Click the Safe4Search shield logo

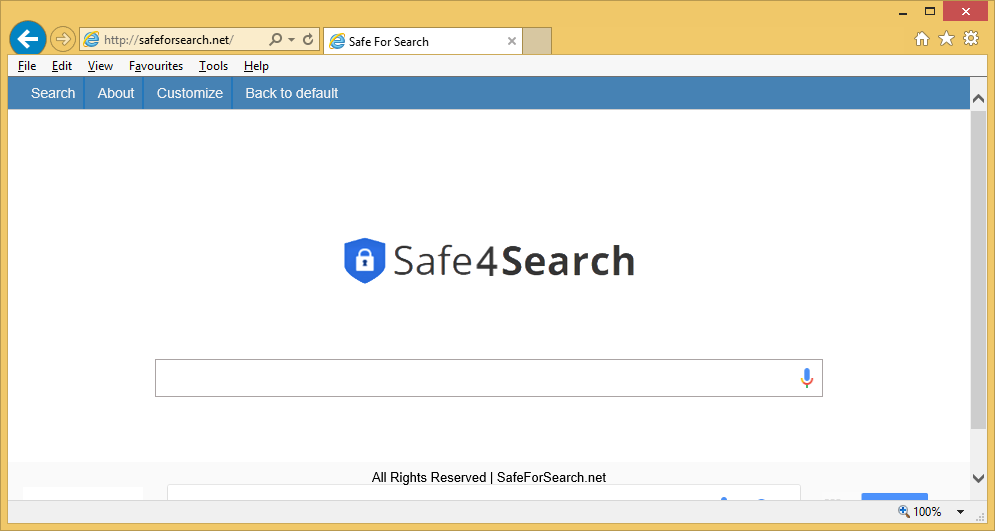coord(364,261)
